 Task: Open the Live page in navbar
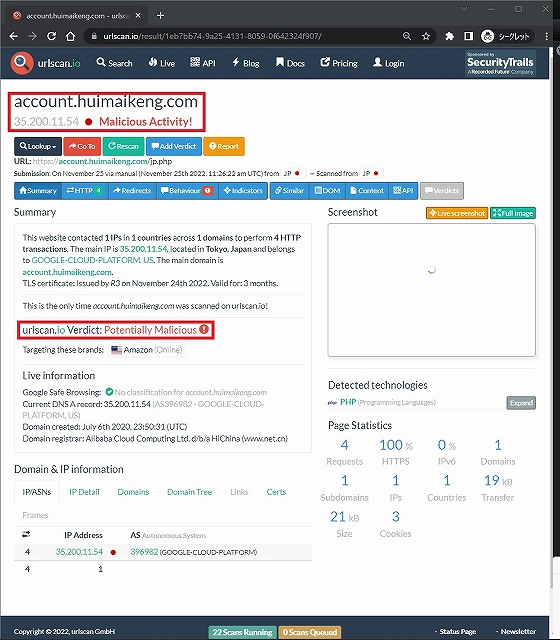coord(162,63)
